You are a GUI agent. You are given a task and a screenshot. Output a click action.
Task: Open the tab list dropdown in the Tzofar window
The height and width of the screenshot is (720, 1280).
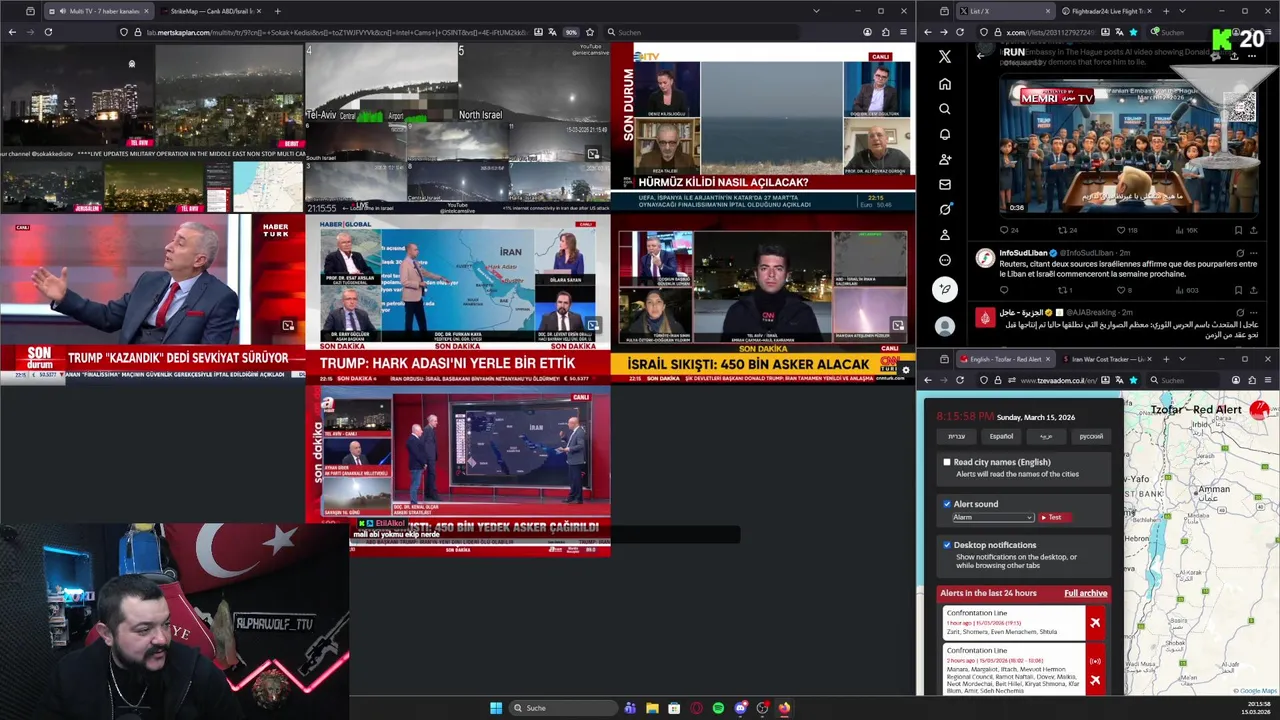point(1182,359)
